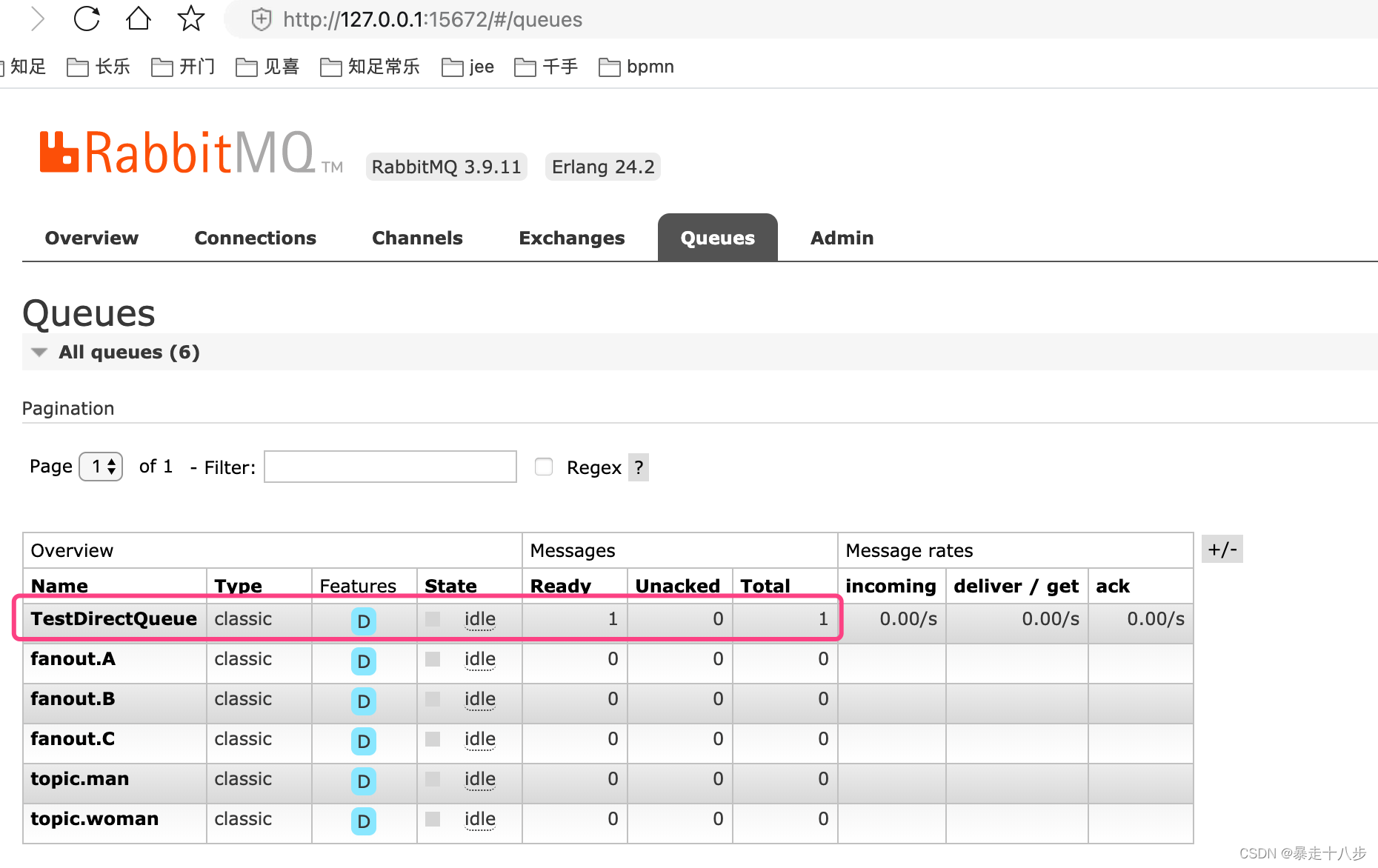Image resolution: width=1378 pixels, height=868 pixels.
Task: Open the bpmn bookmark folder
Action: coord(636,67)
